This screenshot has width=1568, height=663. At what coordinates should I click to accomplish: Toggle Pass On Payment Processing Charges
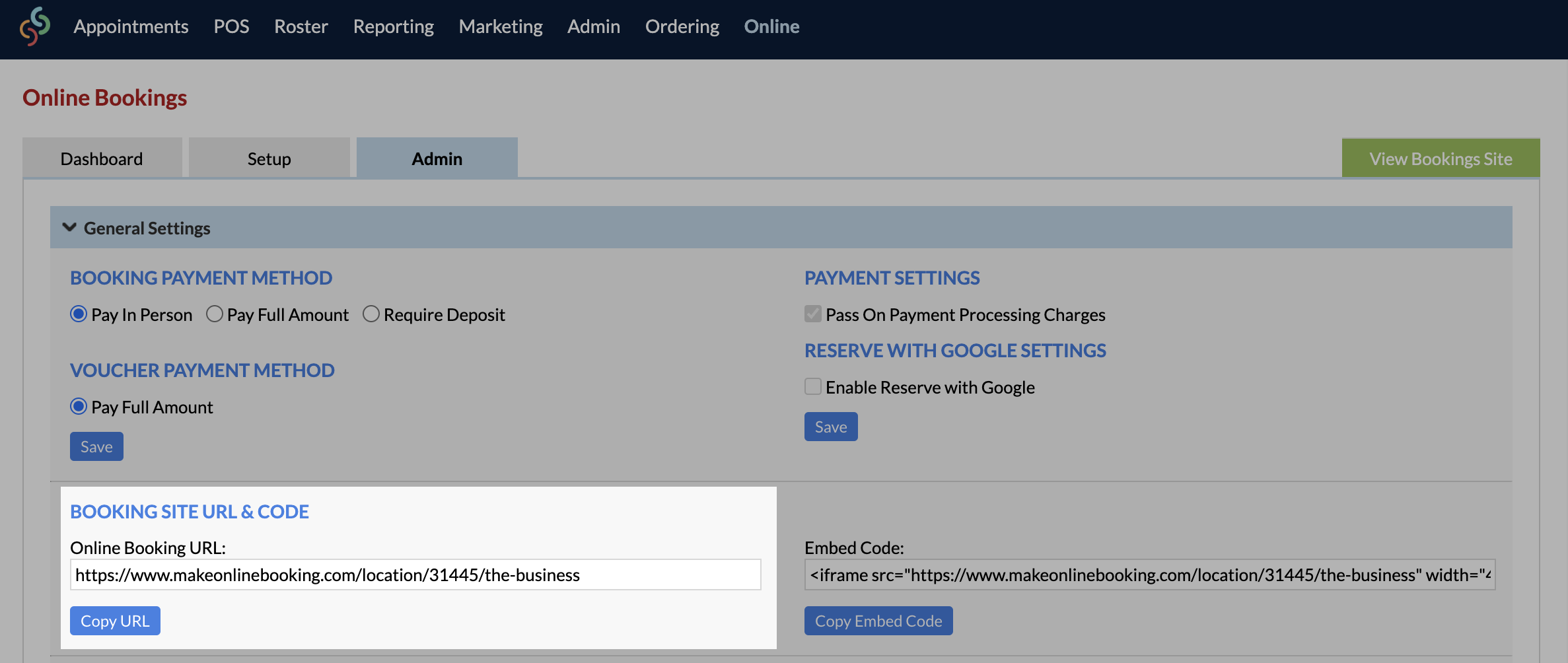click(813, 314)
